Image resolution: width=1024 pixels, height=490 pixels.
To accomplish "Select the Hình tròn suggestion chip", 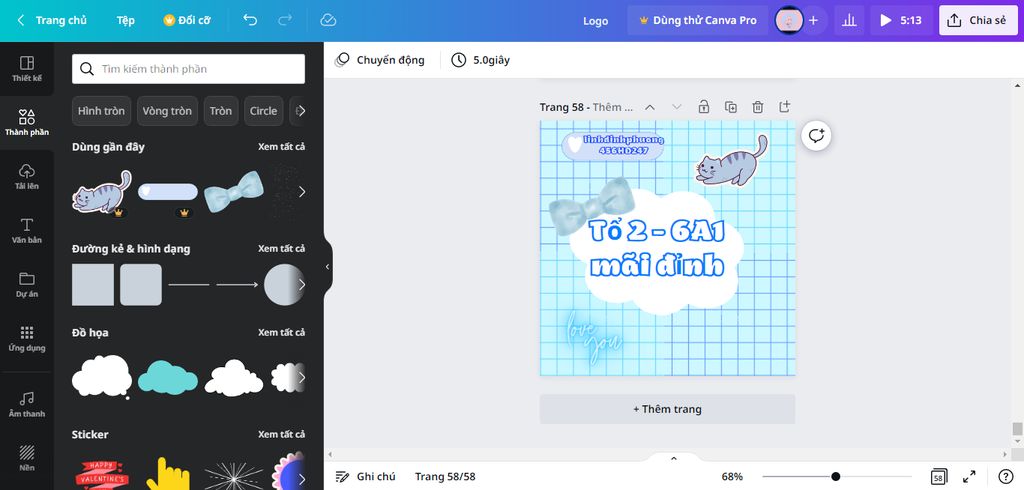I will pos(101,111).
